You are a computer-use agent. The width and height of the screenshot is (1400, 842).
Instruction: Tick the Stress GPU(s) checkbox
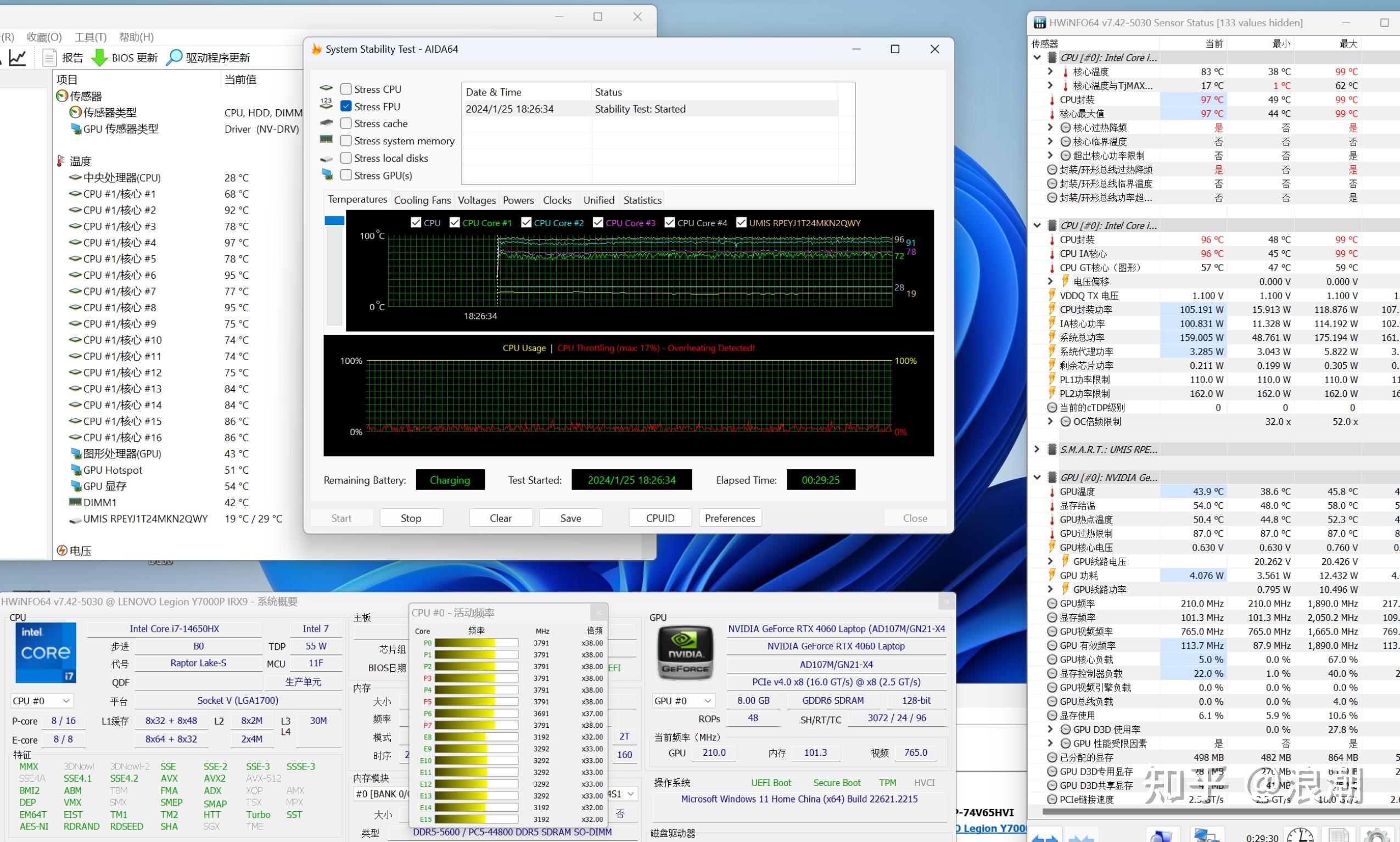point(345,175)
